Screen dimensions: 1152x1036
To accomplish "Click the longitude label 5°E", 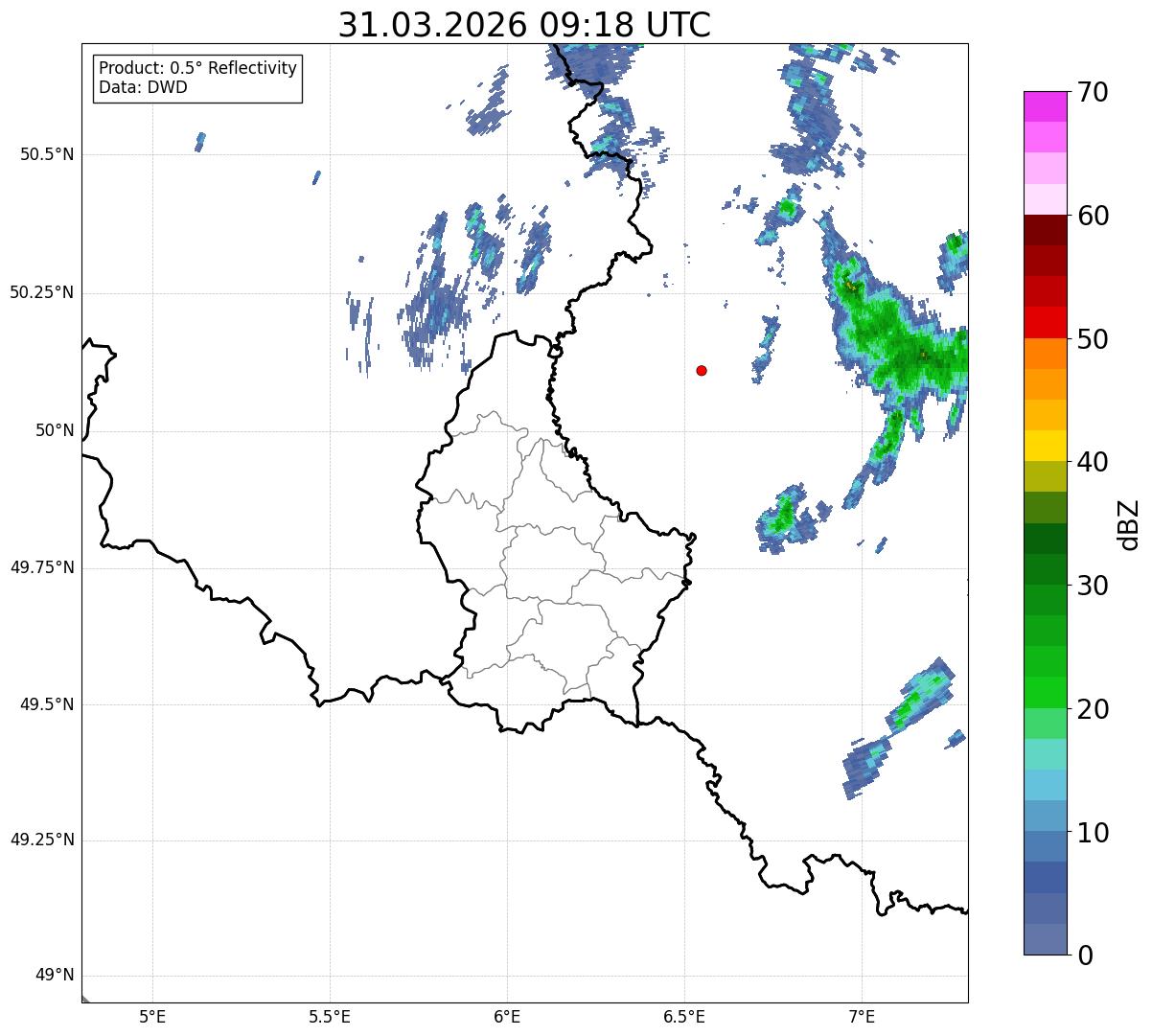I will 152,1016.
